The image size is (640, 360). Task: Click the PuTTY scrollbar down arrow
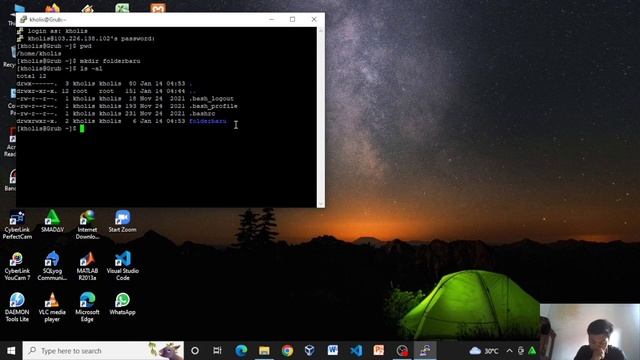(321, 204)
